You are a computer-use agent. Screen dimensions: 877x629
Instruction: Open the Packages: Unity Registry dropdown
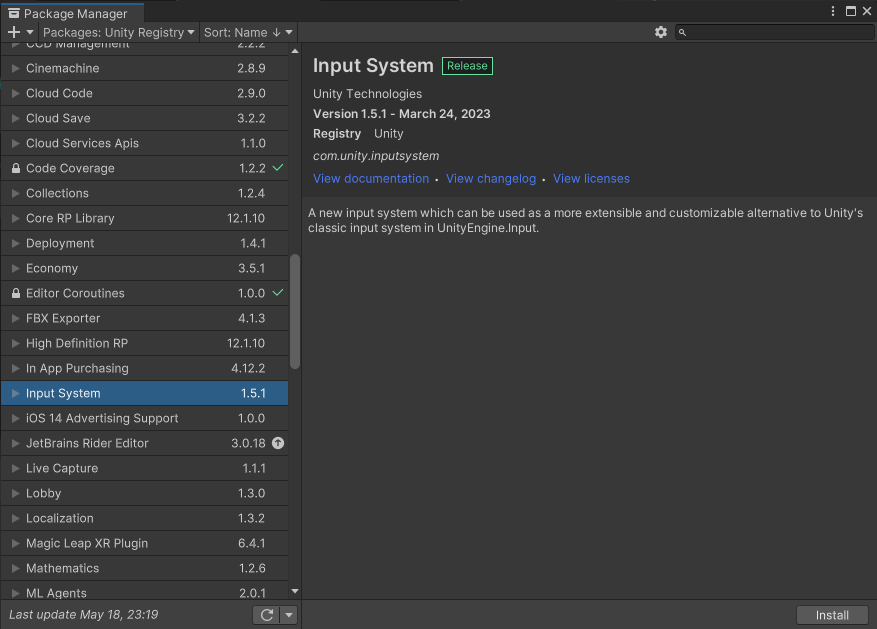[118, 32]
